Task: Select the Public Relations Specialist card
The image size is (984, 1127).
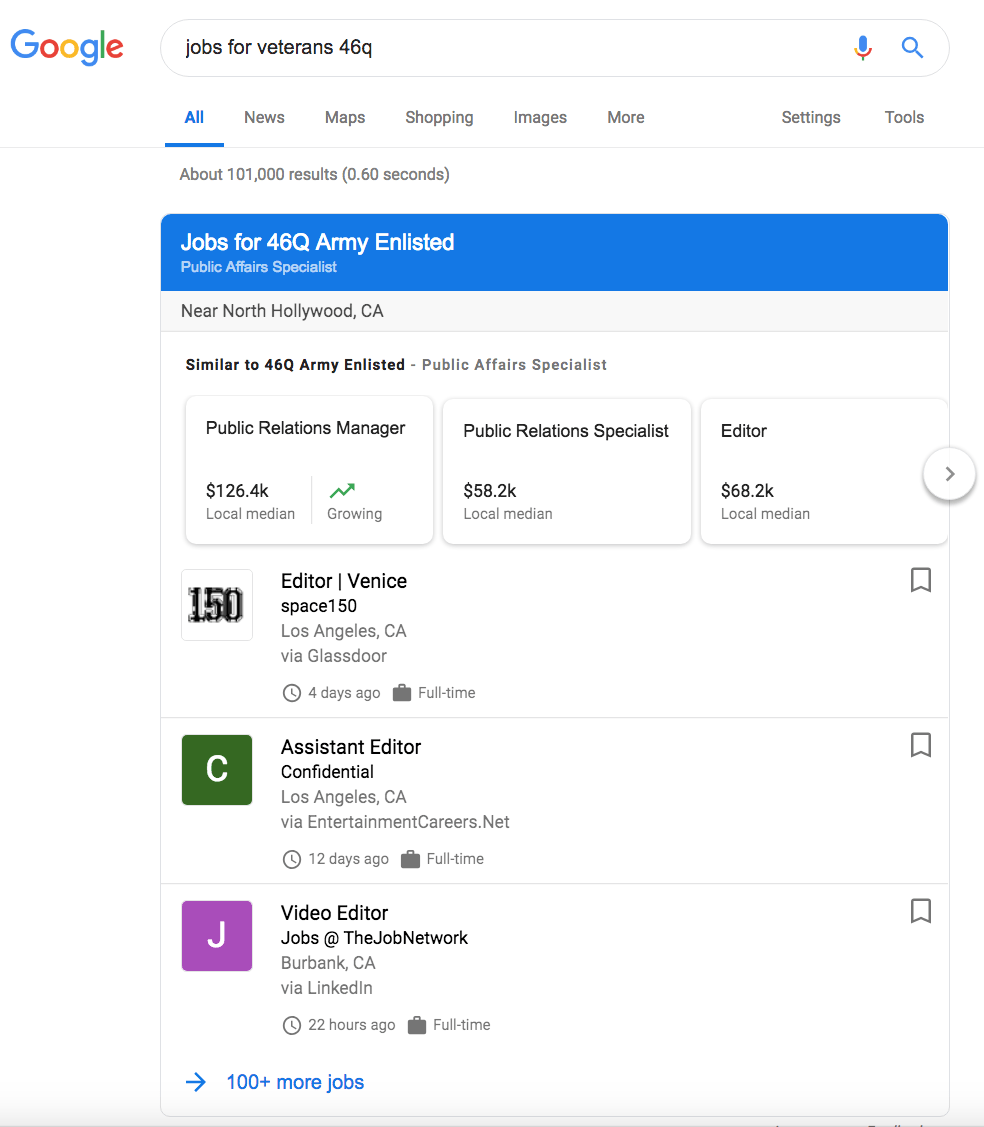Action: [566, 470]
